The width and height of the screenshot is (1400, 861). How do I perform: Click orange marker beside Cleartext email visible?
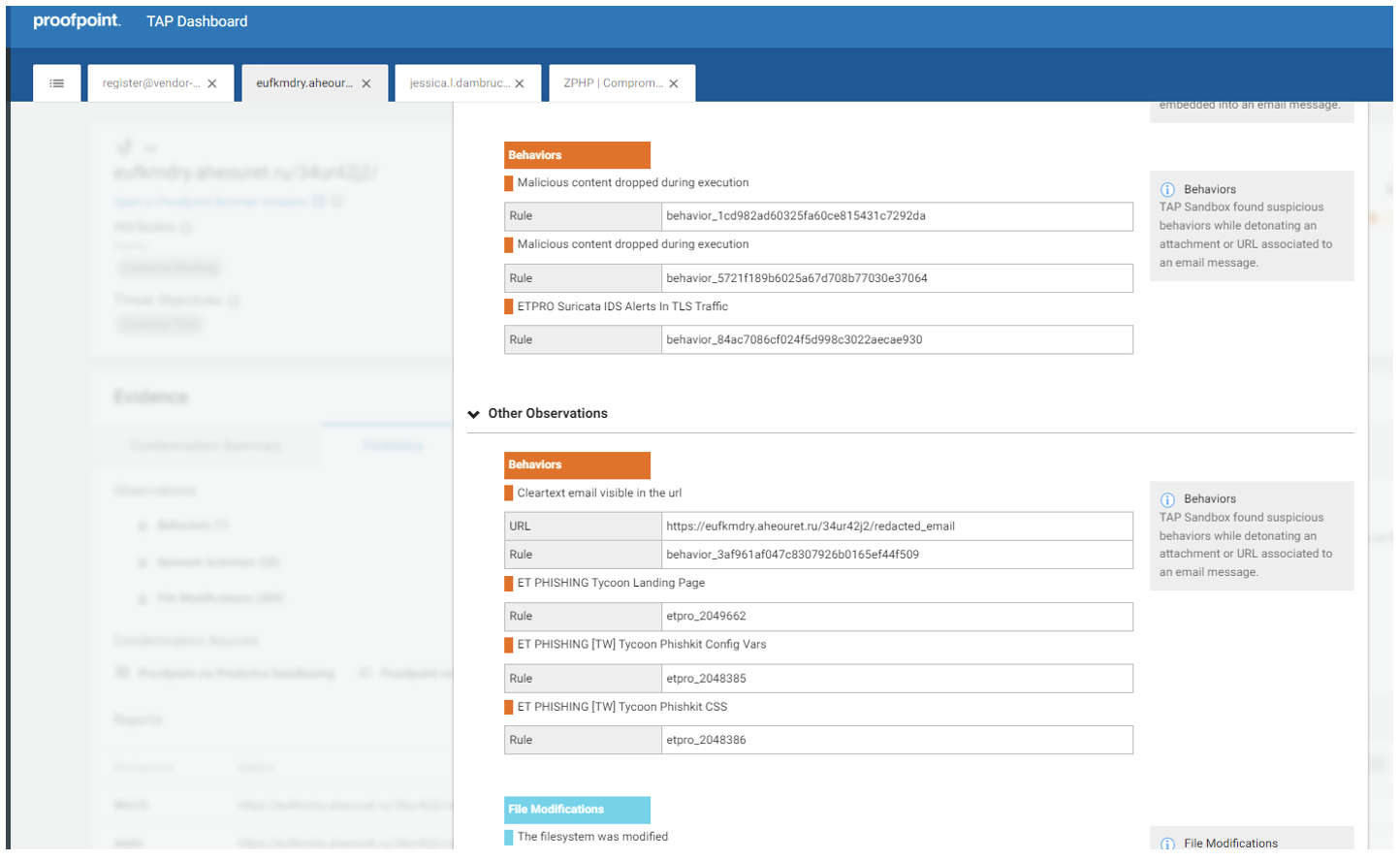[x=509, y=494]
